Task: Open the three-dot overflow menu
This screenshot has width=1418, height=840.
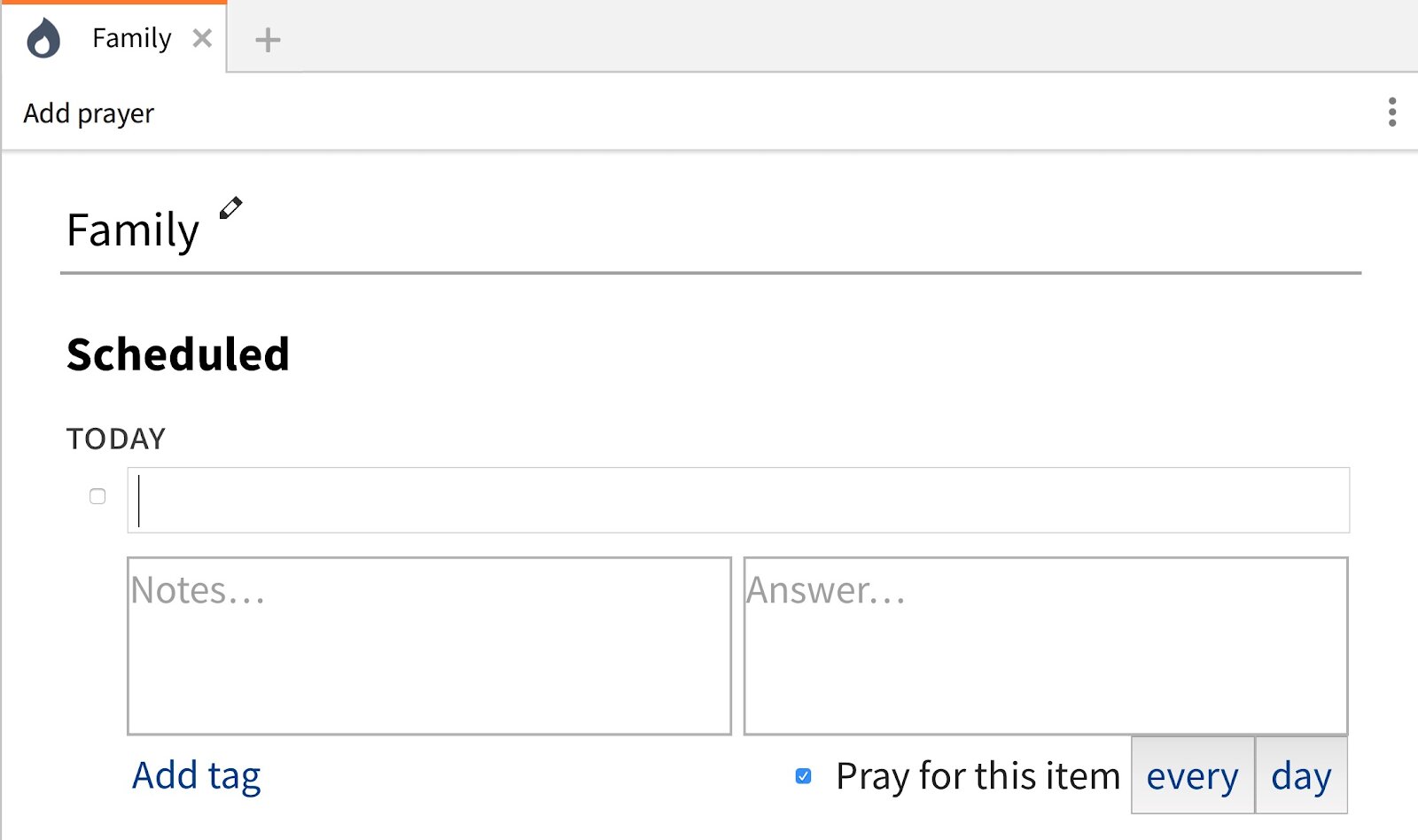Action: (1392, 113)
